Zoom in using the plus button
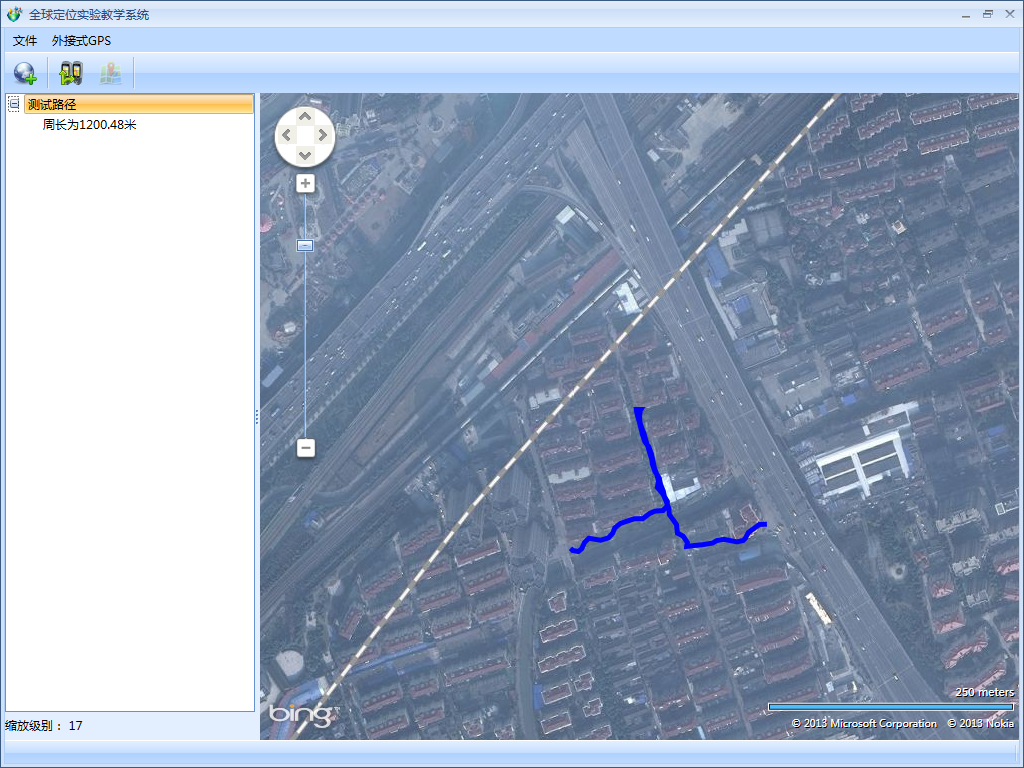This screenshot has width=1024, height=768. click(306, 183)
